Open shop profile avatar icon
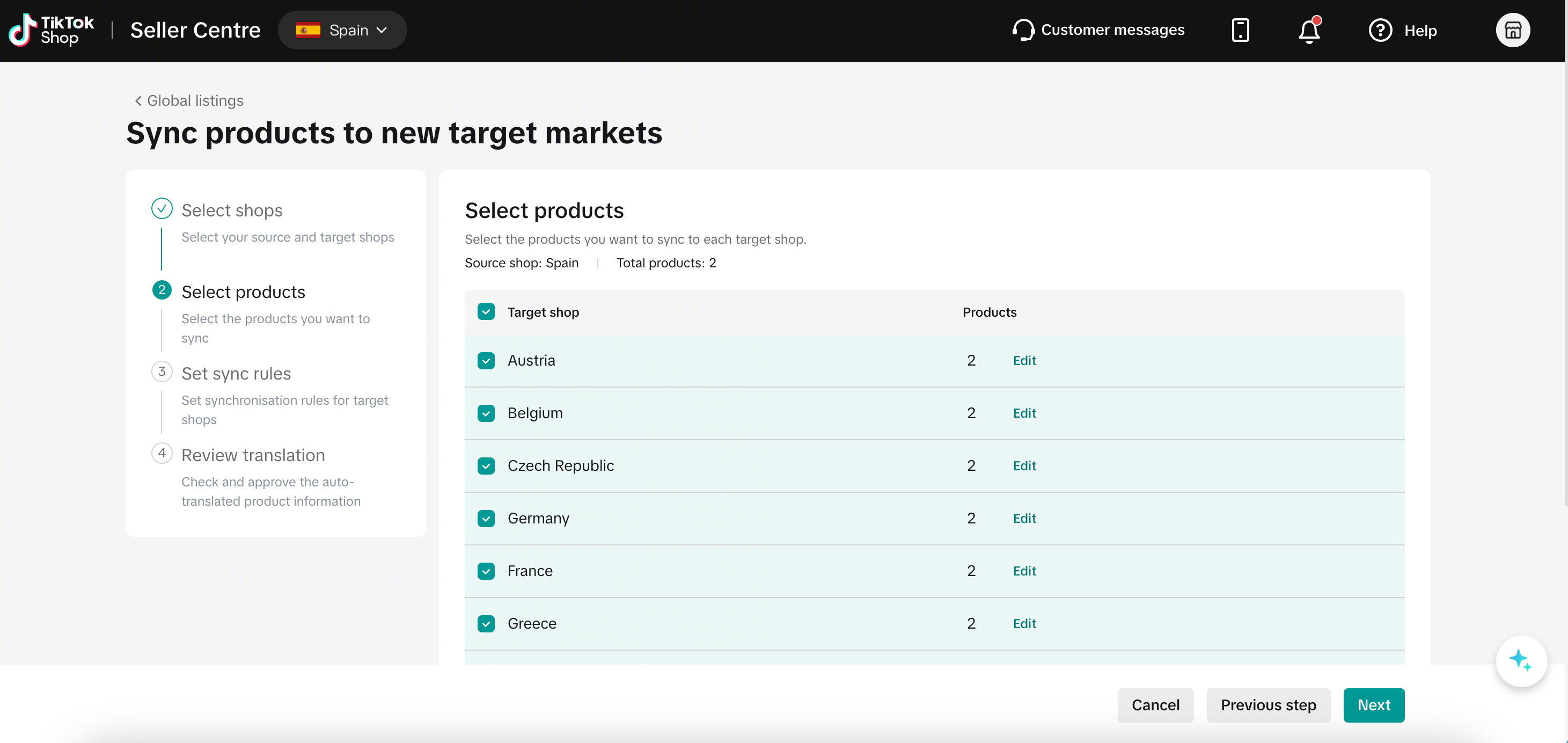Viewport: 1568px width, 743px height. 1513,30
